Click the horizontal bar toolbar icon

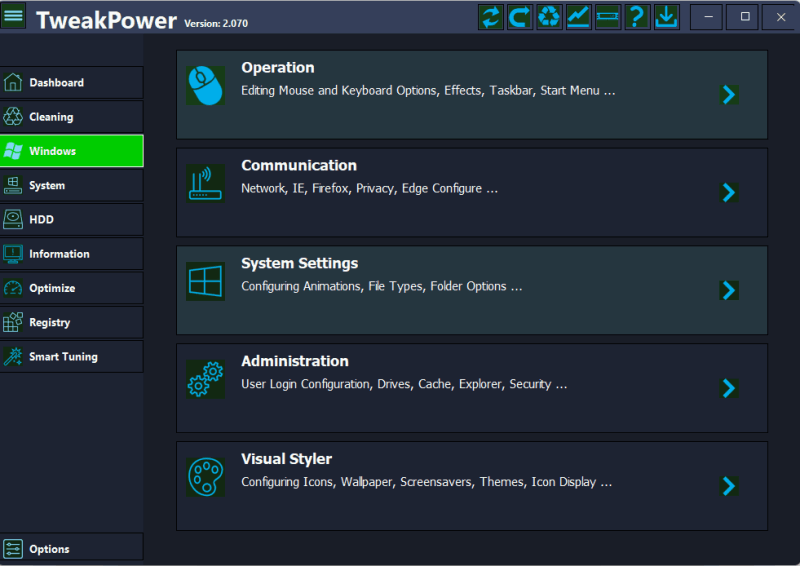tap(607, 17)
